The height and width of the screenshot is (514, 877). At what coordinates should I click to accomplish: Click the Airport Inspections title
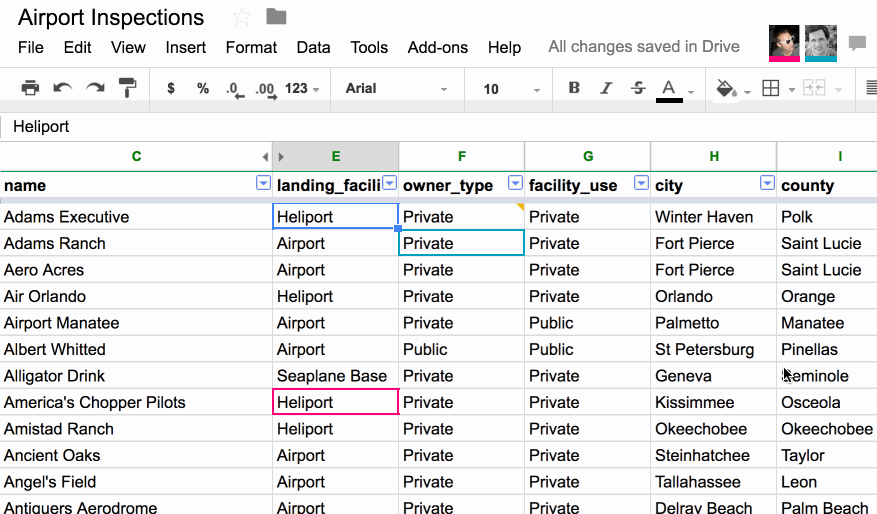click(x=111, y=17)
